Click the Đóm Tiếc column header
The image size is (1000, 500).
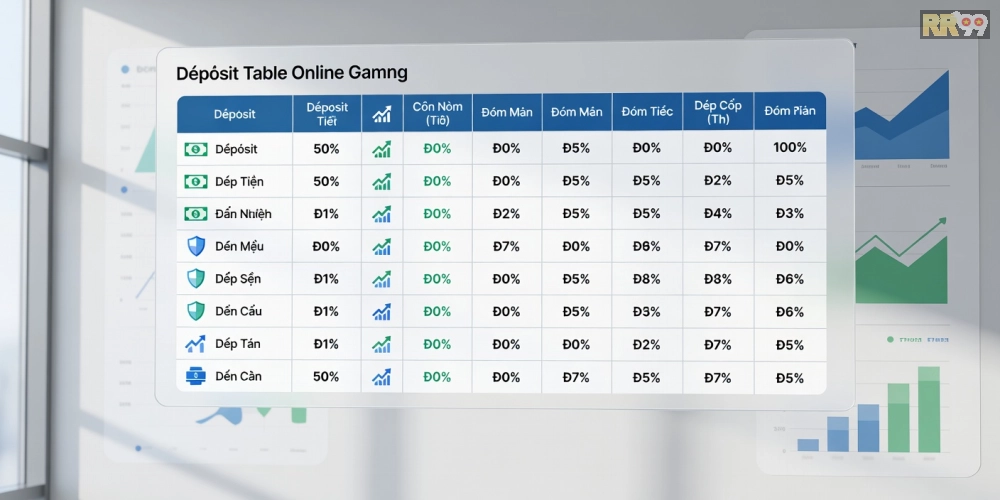[x=647, y=112]
